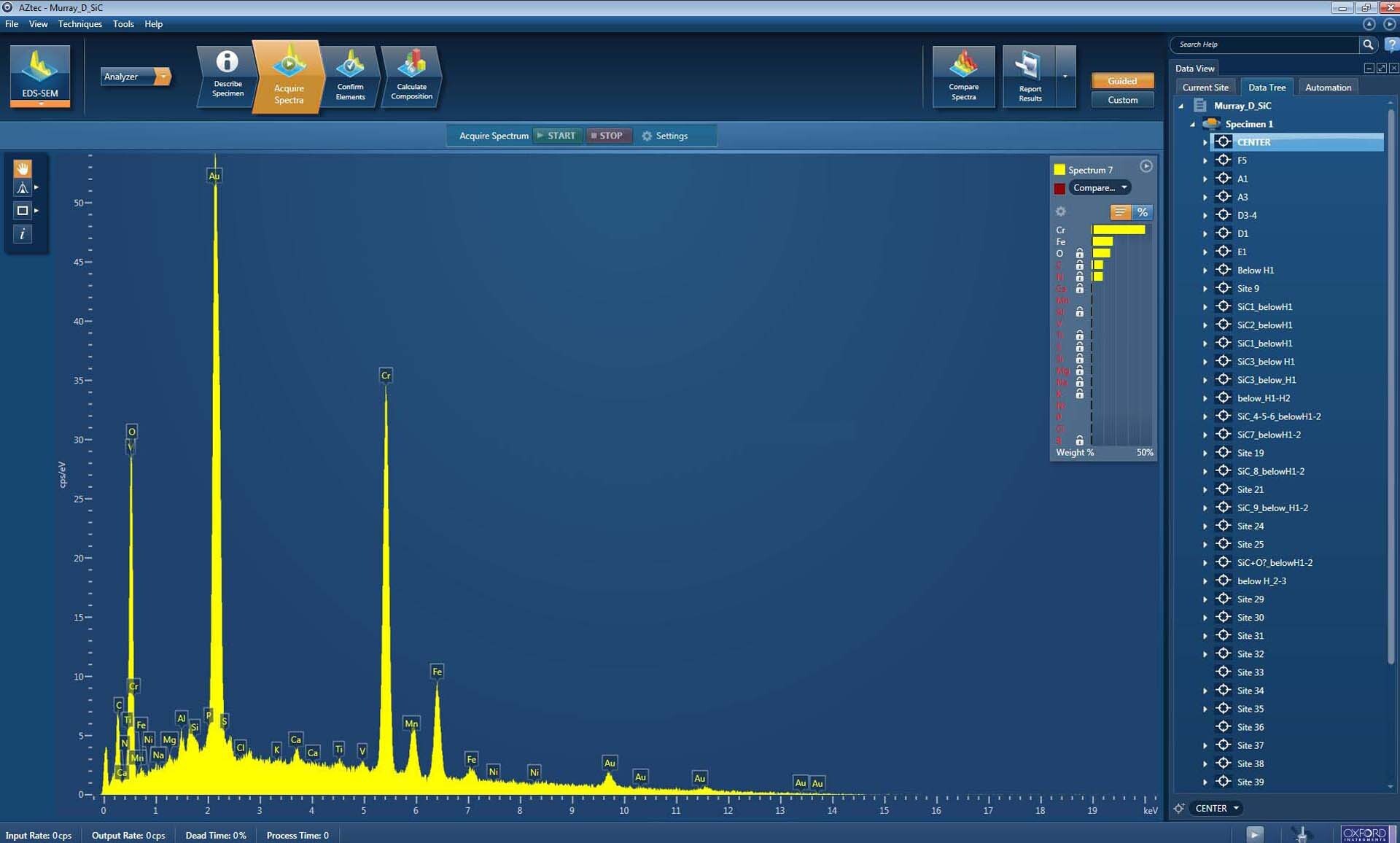Image resolution: width=1400 pixels, height=843 pixels.
Task: Open the Confirm Elements step
Action: [350, 76]
